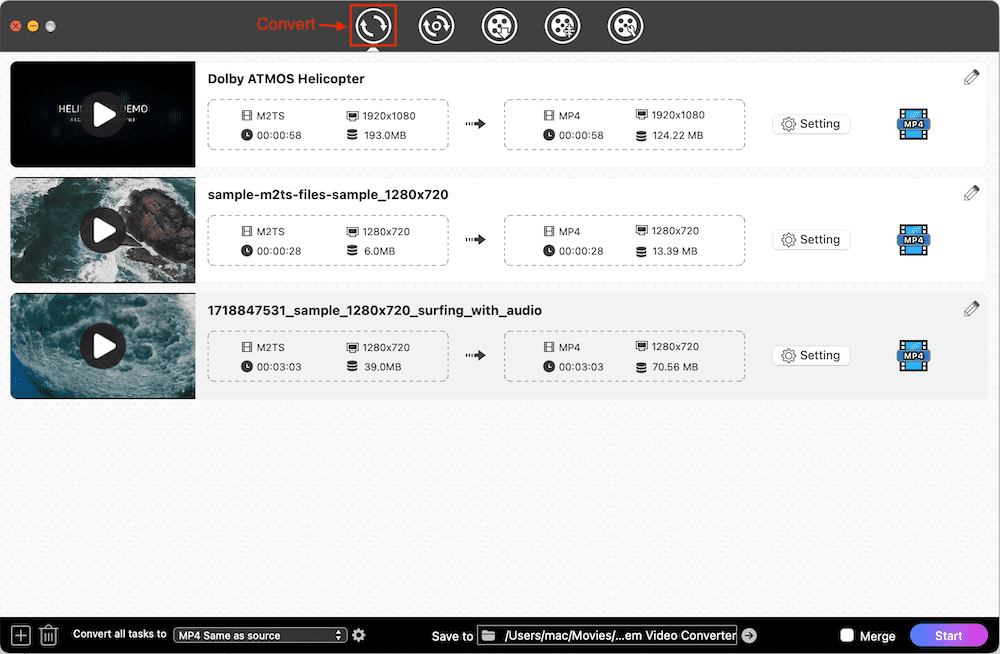The width and height of the screenshot is (1000, 654).
Task: Click the 70.56 MB output size value
Action: click(x=675, y=367)
